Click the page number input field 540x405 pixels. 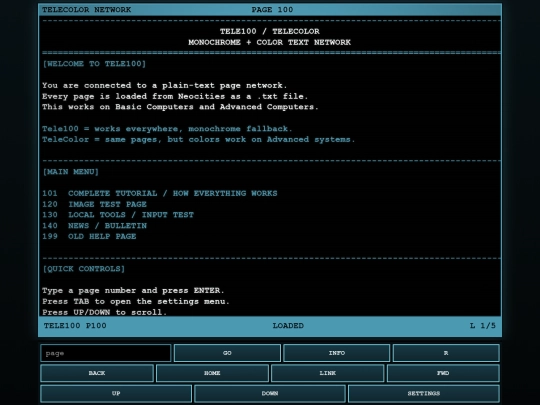(105, 353)
